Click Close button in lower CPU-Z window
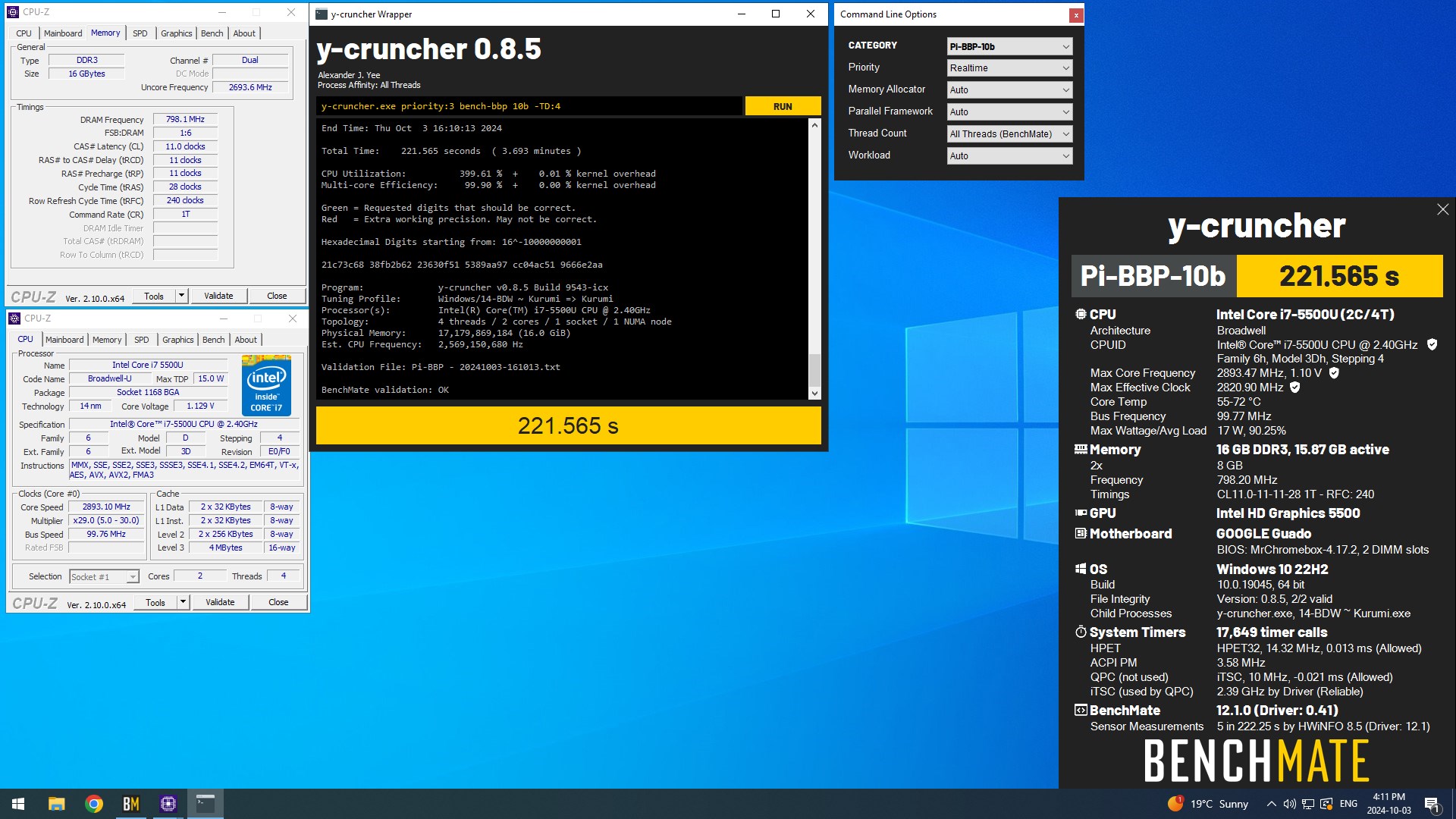This screenshot has width=1456, height=819. click(278, 602)
